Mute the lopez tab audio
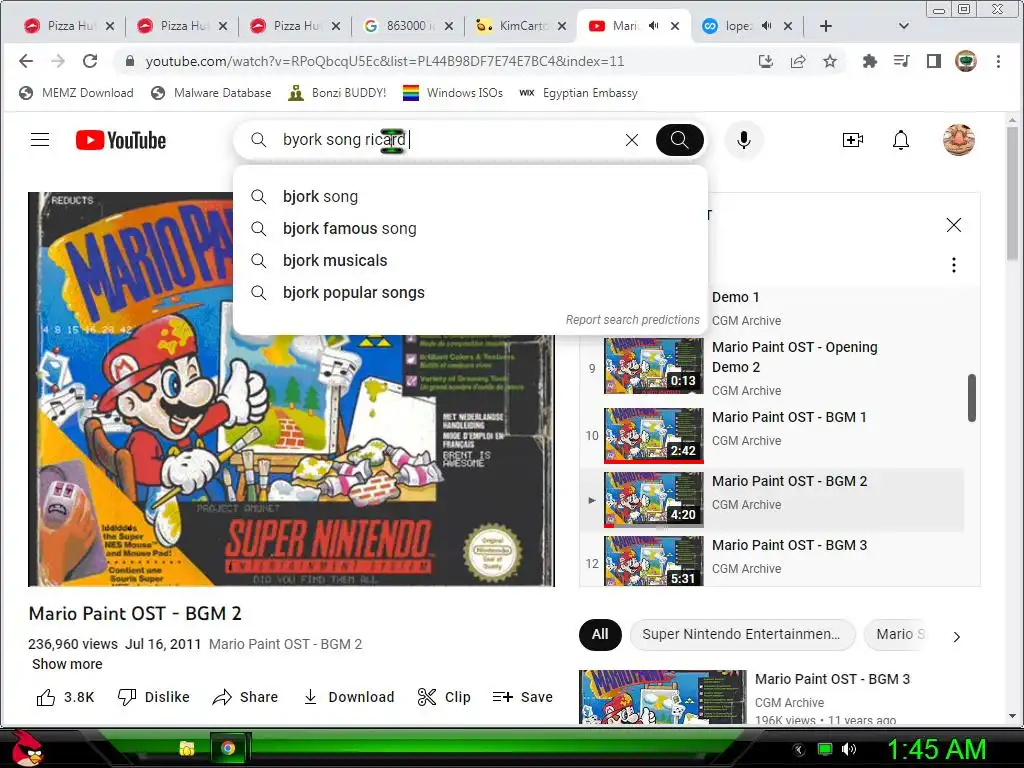The width and height of the screenshot is (1024, 768). tap(767, 25)
